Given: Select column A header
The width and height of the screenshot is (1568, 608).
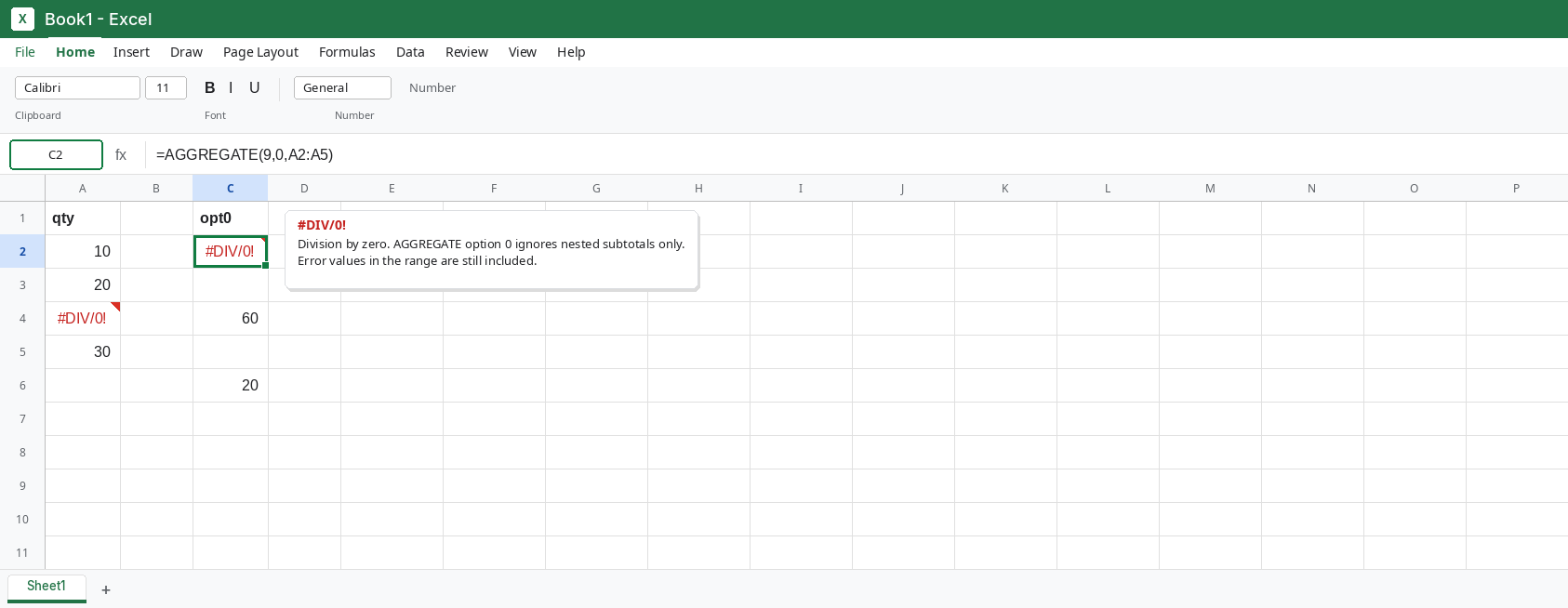Looking at the screenshot, I should tap(83, 188).
